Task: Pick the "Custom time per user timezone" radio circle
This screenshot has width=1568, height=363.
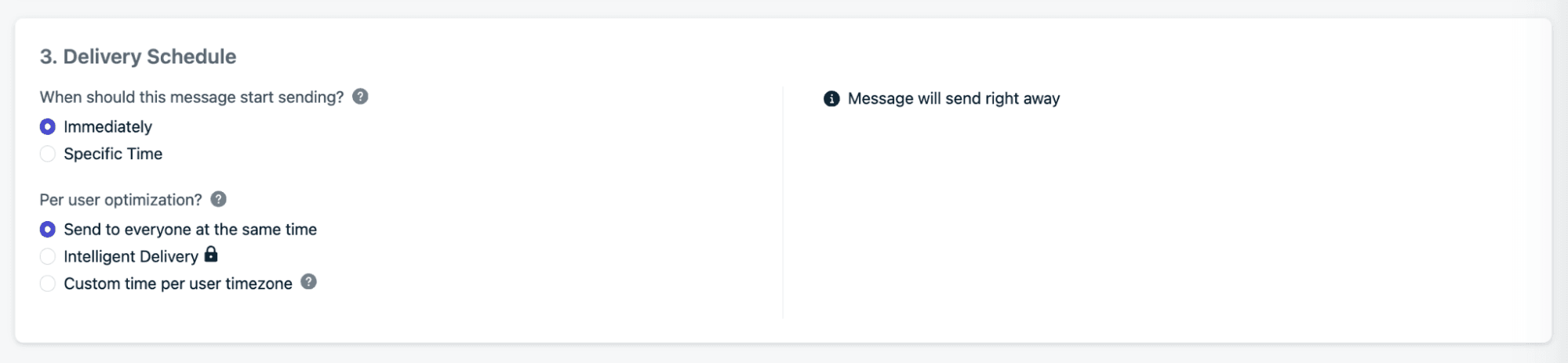Action: 48,284
